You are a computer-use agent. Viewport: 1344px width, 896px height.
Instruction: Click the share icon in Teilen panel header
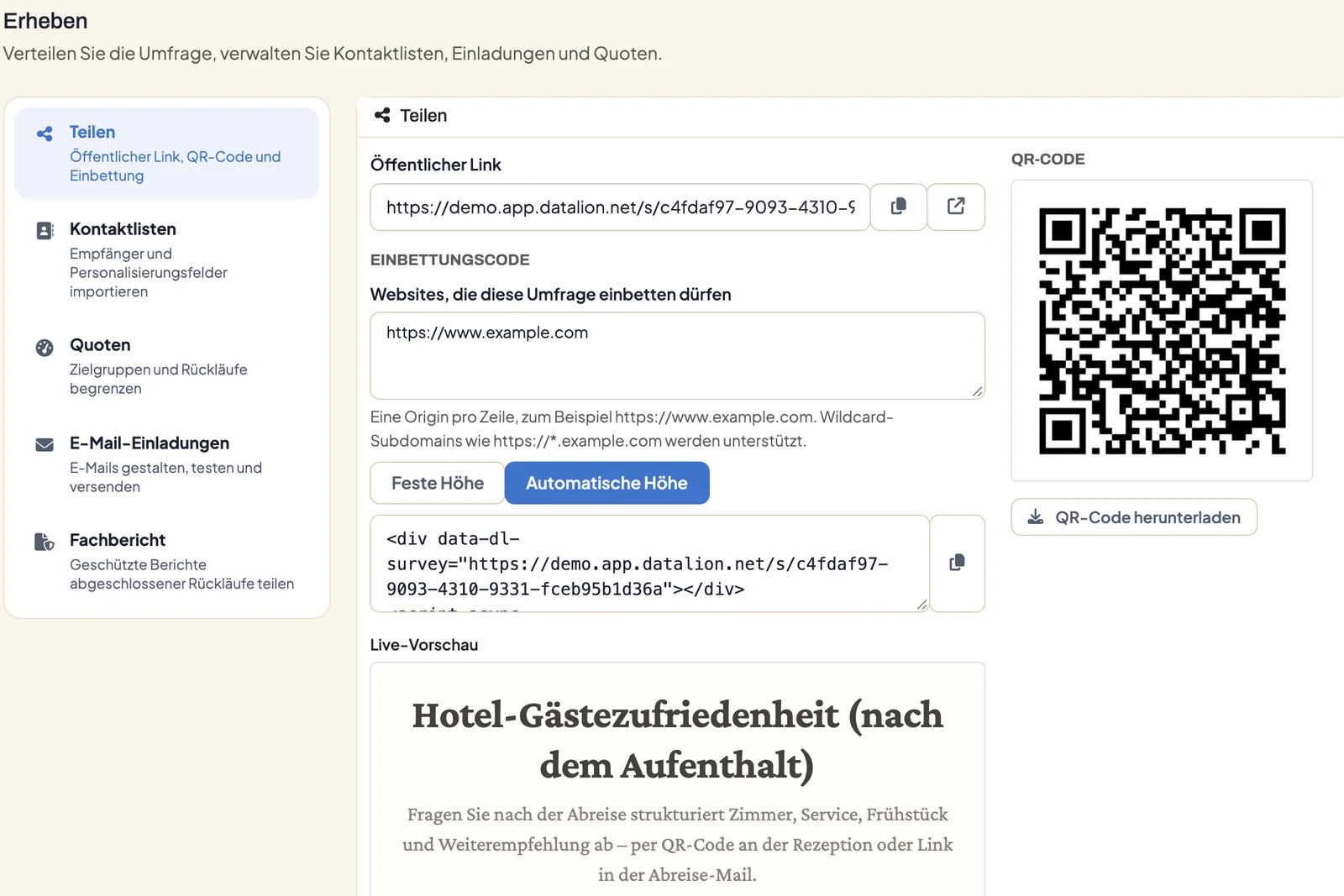(x=382, y=115)
